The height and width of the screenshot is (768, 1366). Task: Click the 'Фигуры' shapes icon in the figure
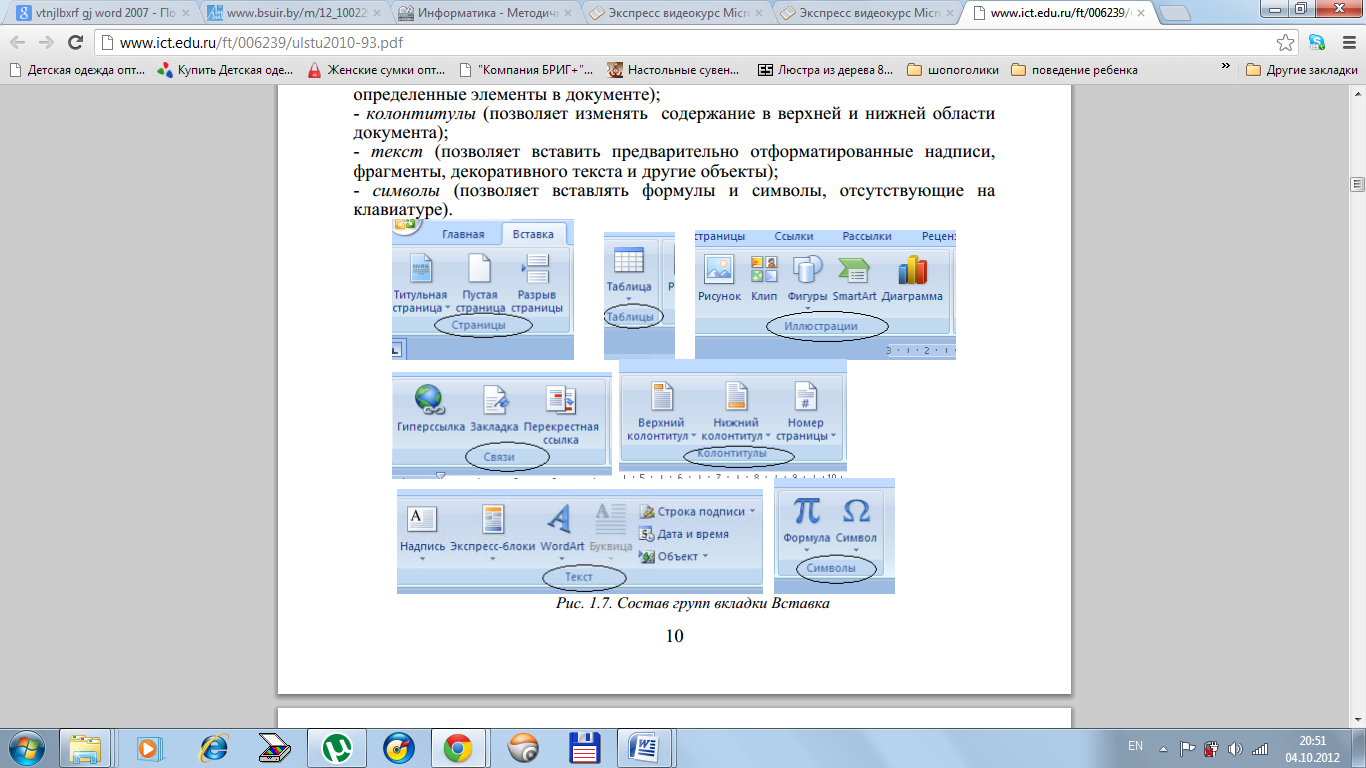[807, 269]
